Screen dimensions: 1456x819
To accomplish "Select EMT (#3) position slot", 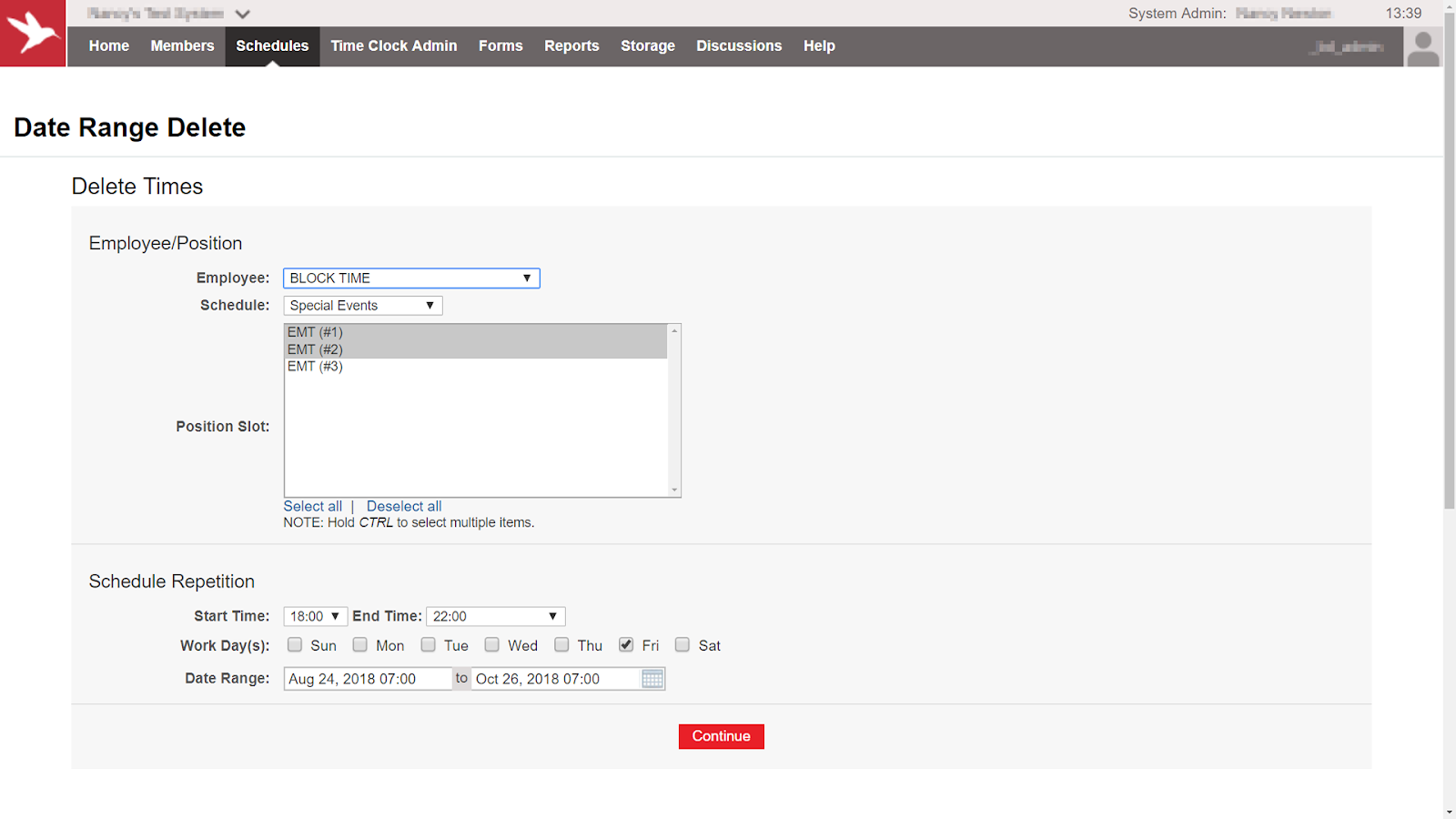I will [476, 367].
